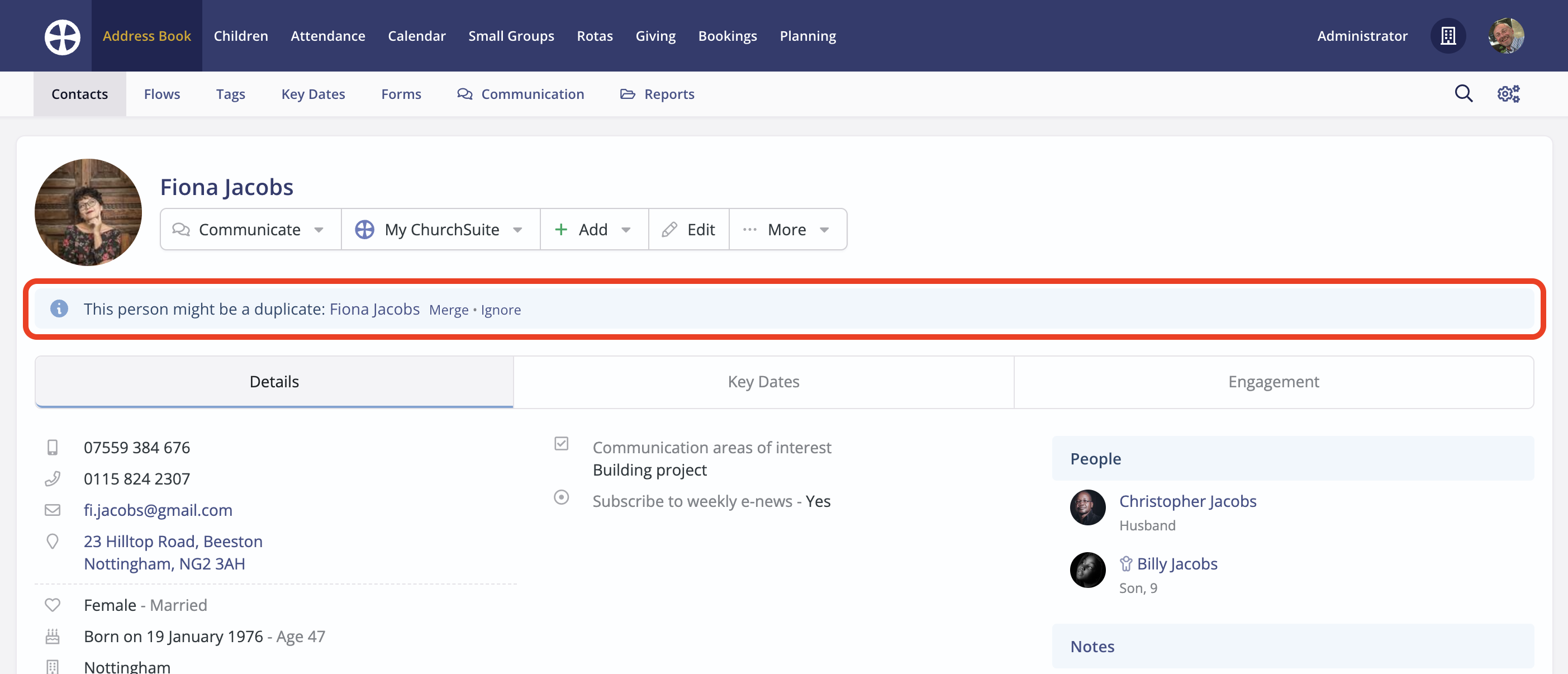1568x674 pixels.
Task: Click the Merge duplicate link
Action: (449, 310)
